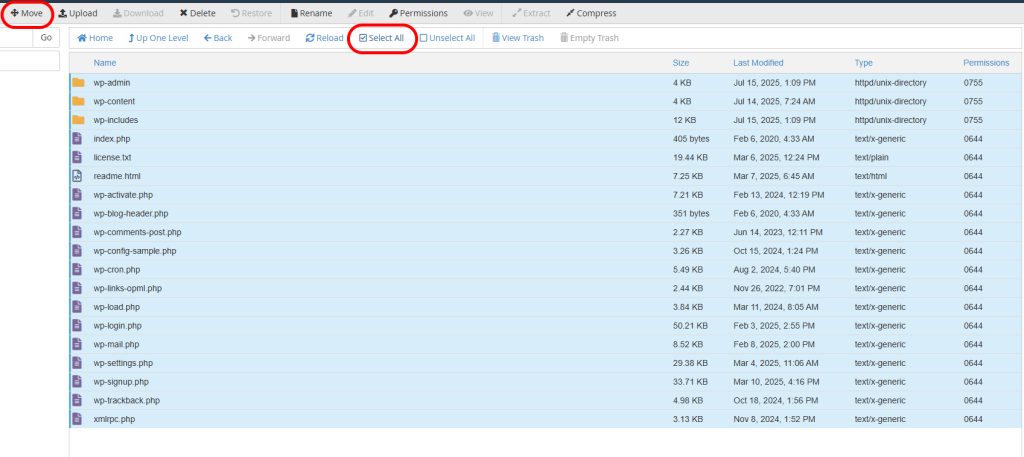The width and height of the screenshot is (1024, 457).
Task: Open the Permissions dialog
Action: [x=418, y=13]
